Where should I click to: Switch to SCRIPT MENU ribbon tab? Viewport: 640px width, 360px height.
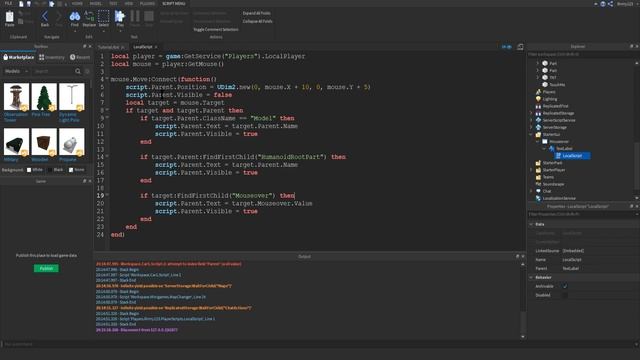(174, 4)
